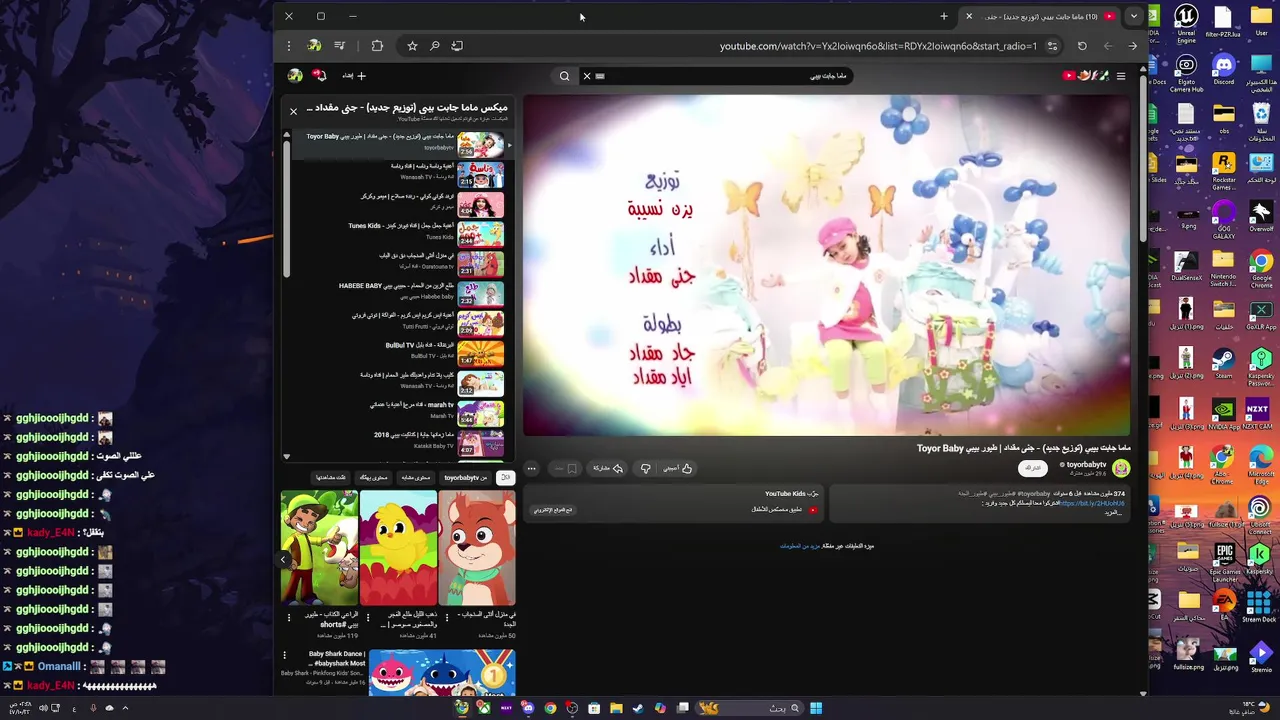The width and height of the screenshot is (1280, 720).
Task: Show hidden system tray icons
Action: pos(125,708)
